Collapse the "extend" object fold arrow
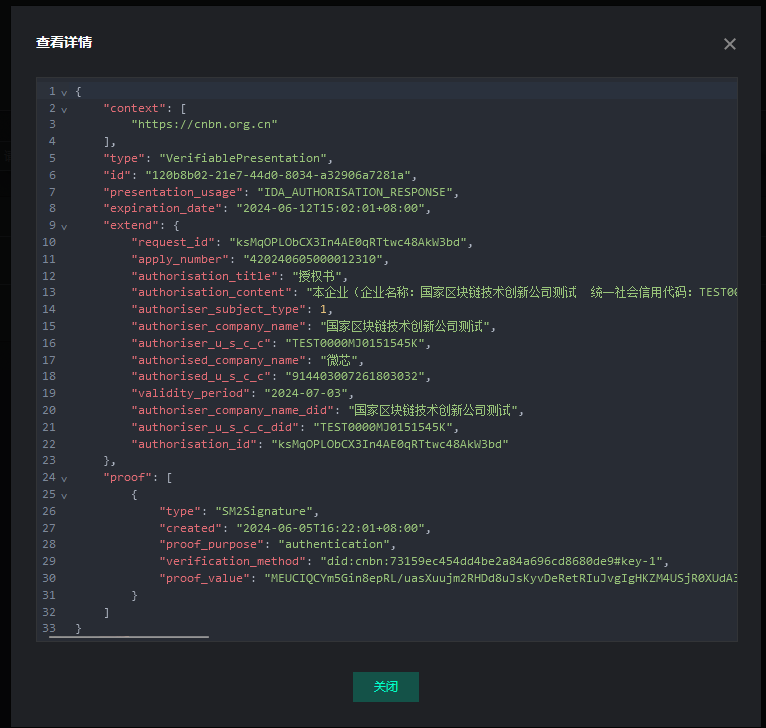 click(x=64, y=226)
